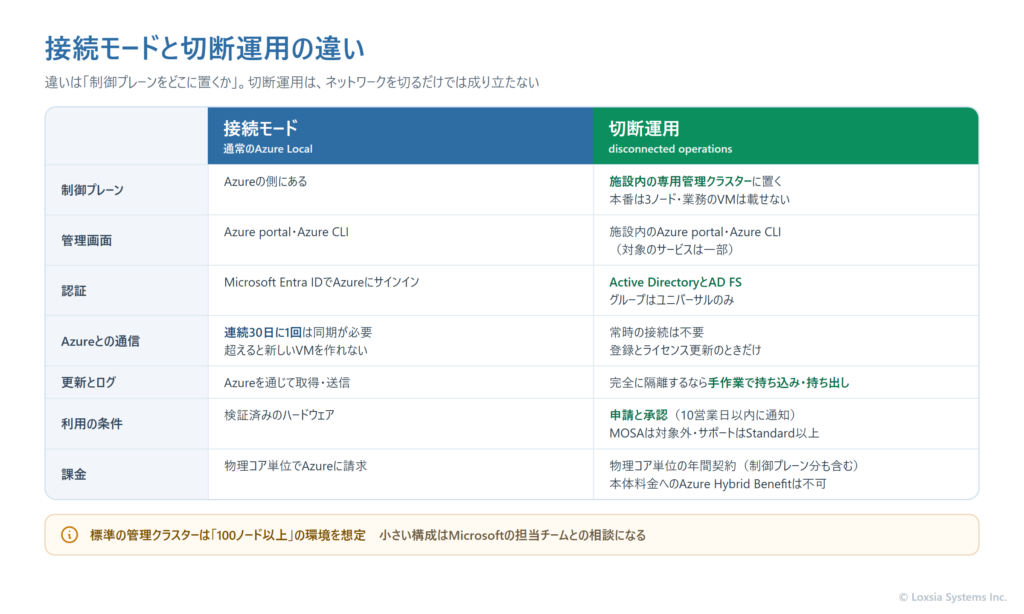Select the 管理画面 row label

click(x=86, y=240)
